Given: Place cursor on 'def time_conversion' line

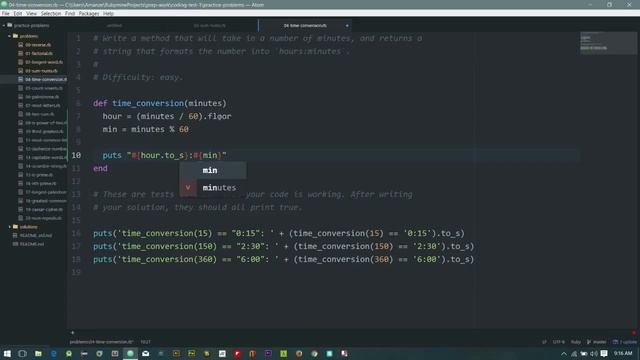Looking at the screenshot, I should [x=159, y=103].
